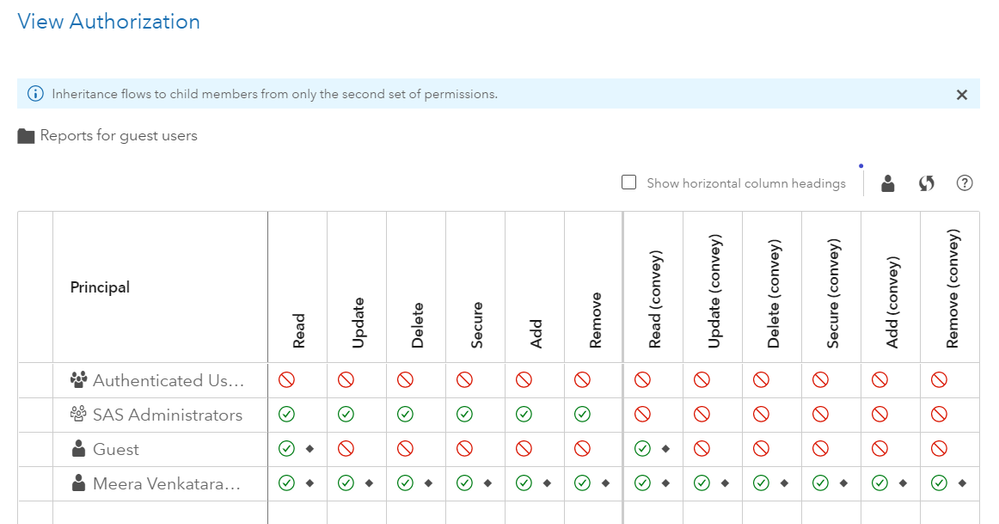Image resolution: width=999 pixels, height=524 pixels.
Task: Enable Show horizontal column headings checkbox
Action: [x=629, y=182]
